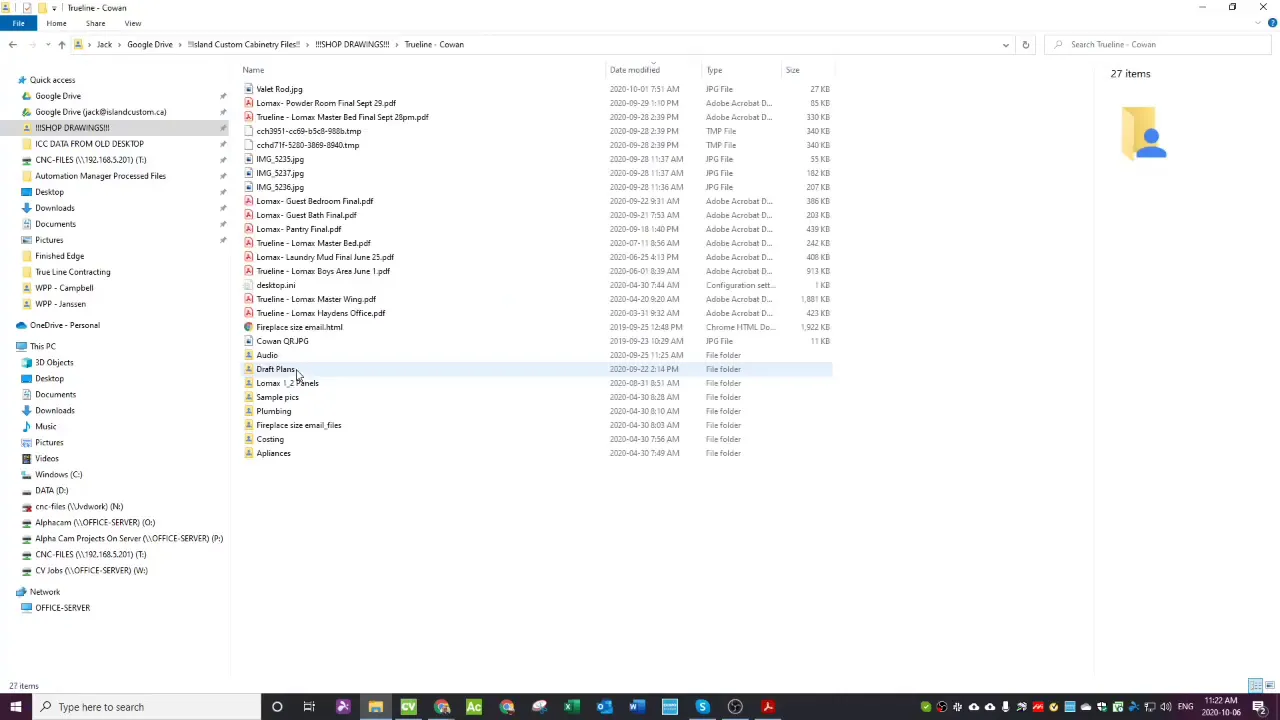
Task: Open the Share ribbon tab
Action: (95, 23)
